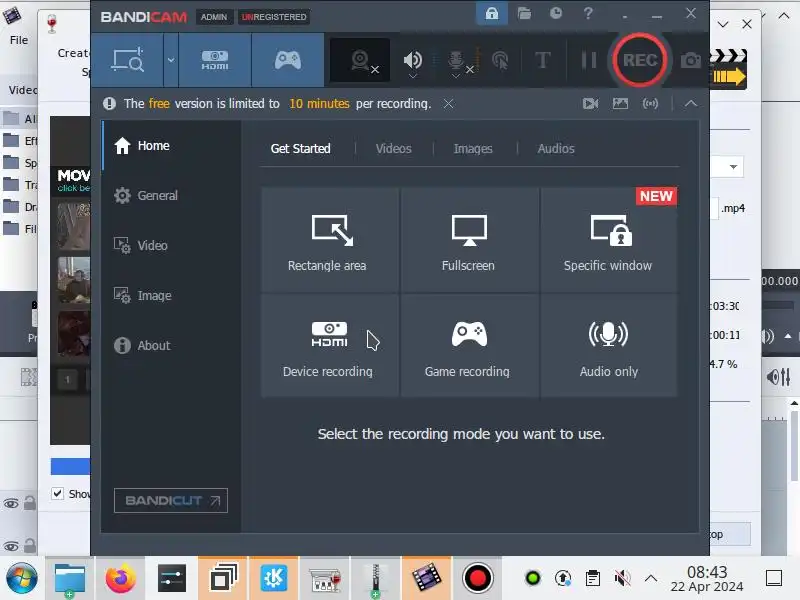Click the green circle tray icon
800x600 pixels.
(x=533, y=578)
